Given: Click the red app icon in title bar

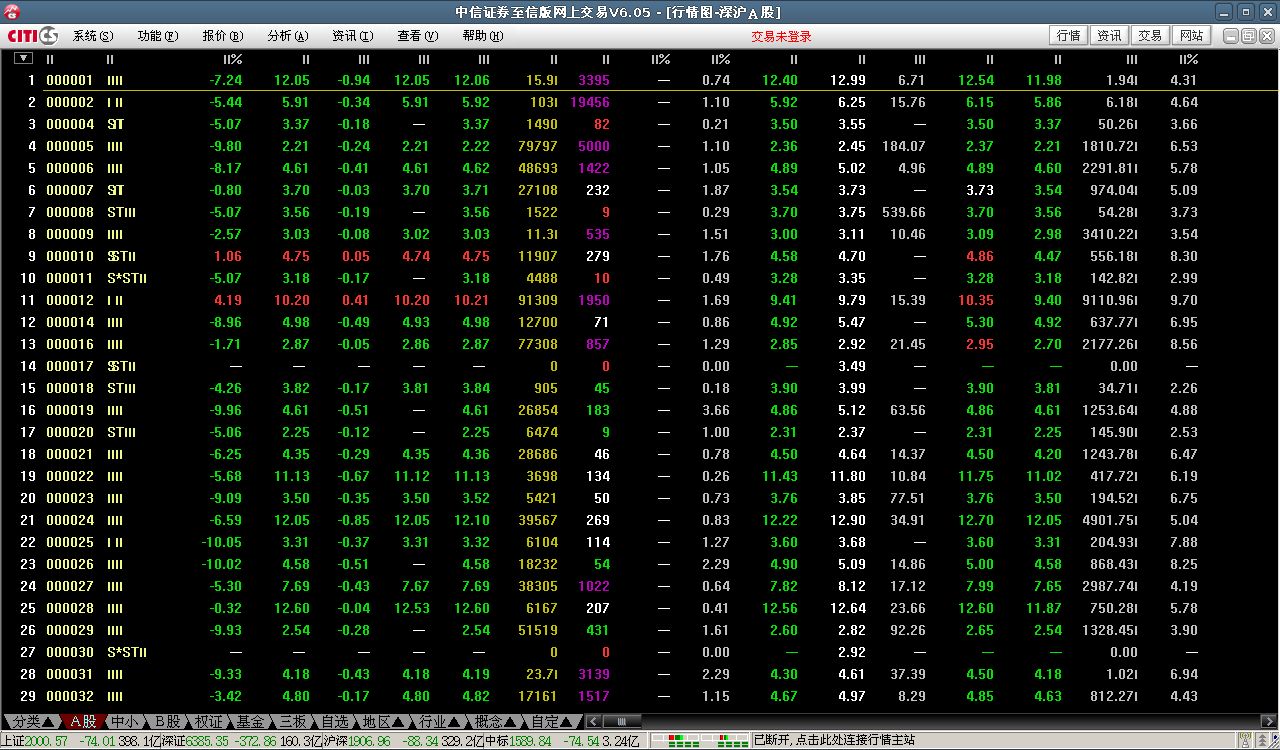Looking at the screenshot, I should point(12,12).
